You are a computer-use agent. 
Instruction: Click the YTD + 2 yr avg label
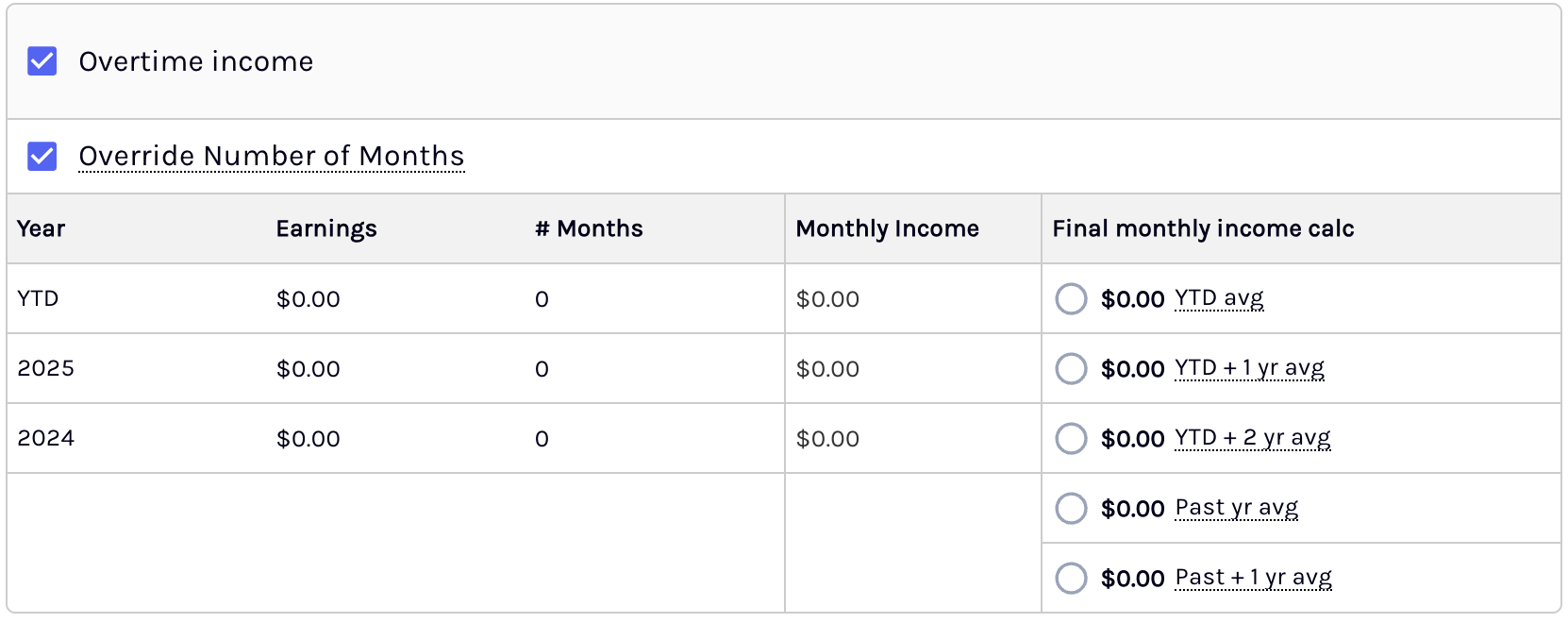coord(1253,438)
